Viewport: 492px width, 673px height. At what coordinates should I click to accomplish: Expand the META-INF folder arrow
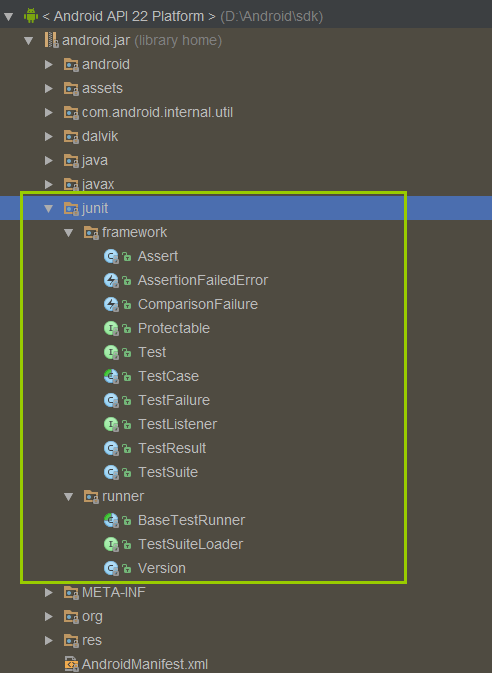49,592
